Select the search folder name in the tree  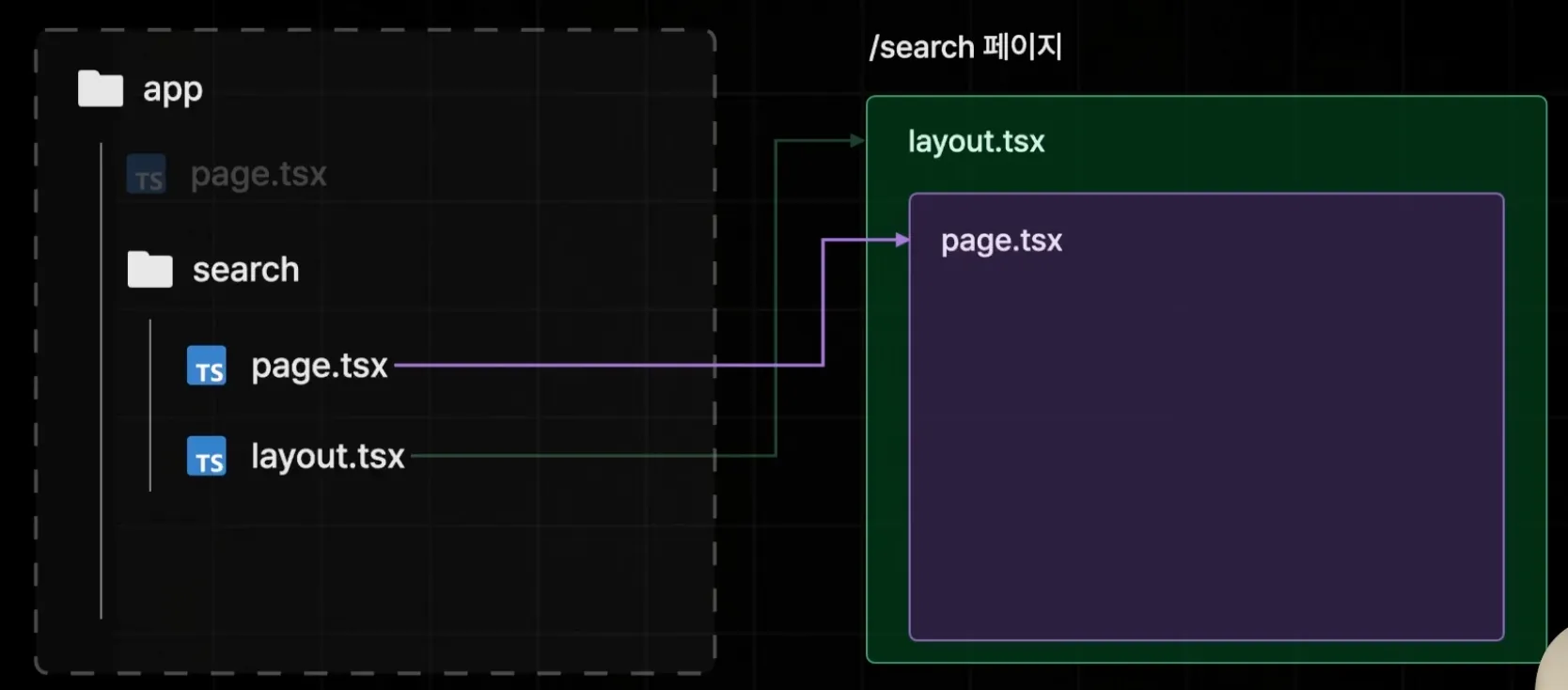click(245, 270)
